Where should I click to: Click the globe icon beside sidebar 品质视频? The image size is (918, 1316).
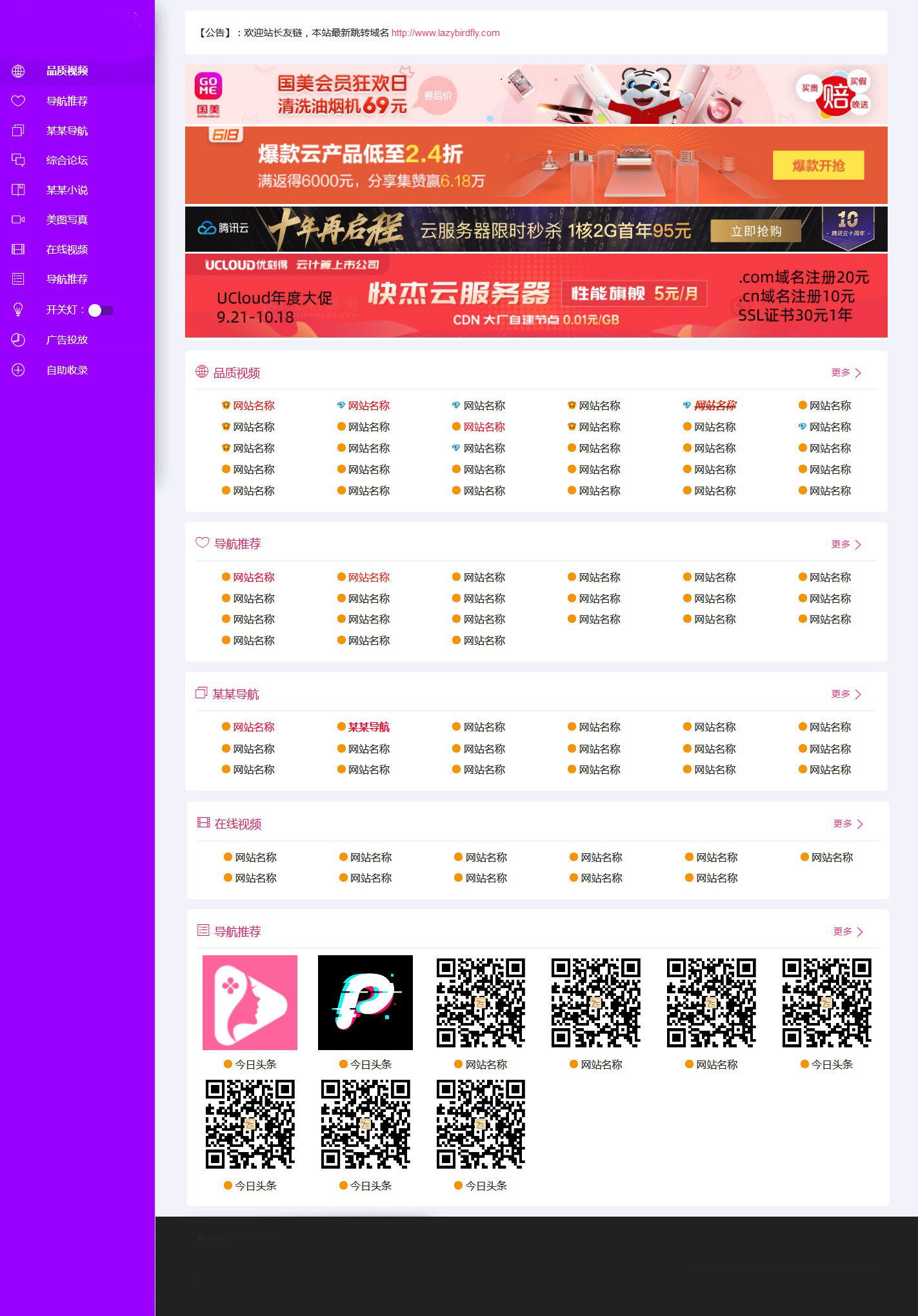18,71
